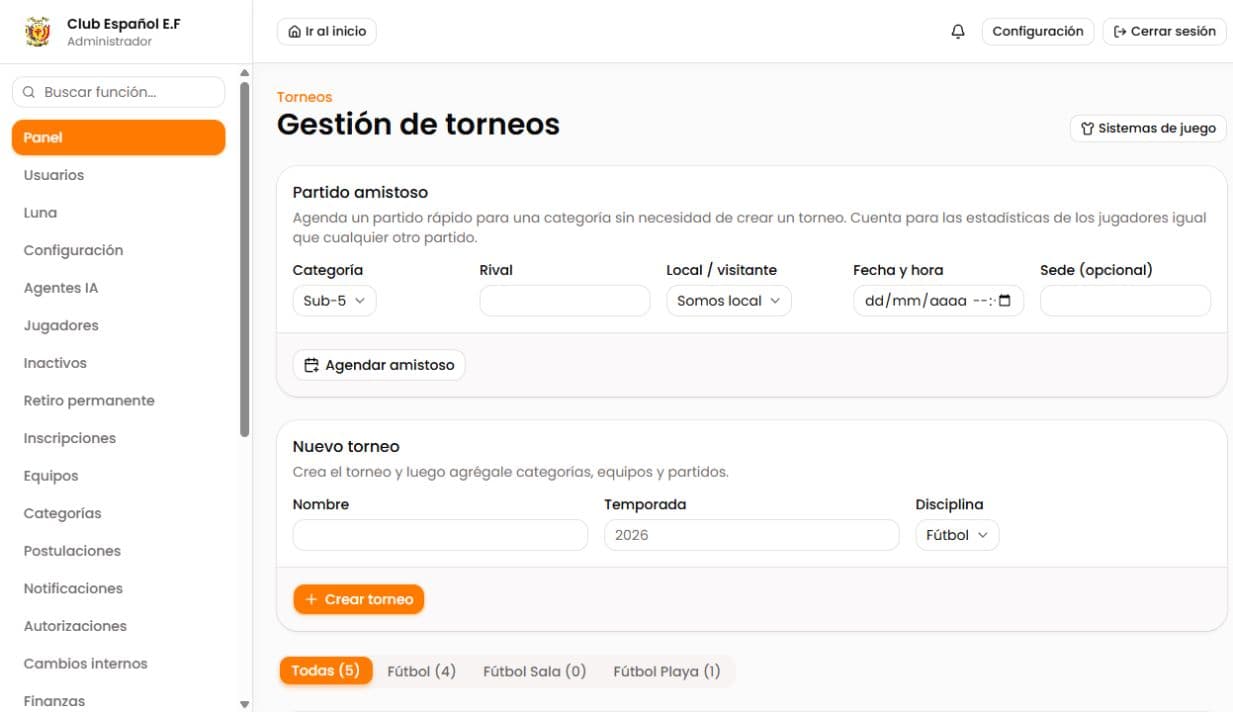Open notifications bell icon
This screenshot has width=1233, height=712.
tap(958, 32)
